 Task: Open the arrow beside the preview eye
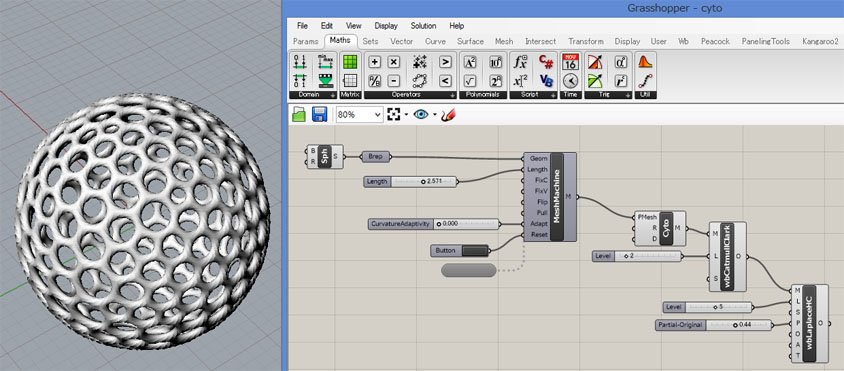tap(434, 114)
